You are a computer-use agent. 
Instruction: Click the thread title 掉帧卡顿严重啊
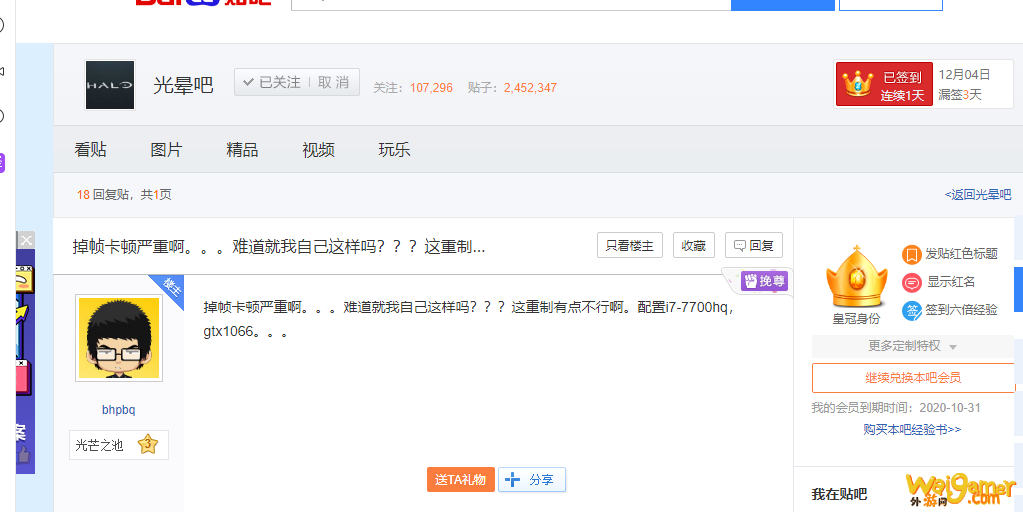[279, 247]
